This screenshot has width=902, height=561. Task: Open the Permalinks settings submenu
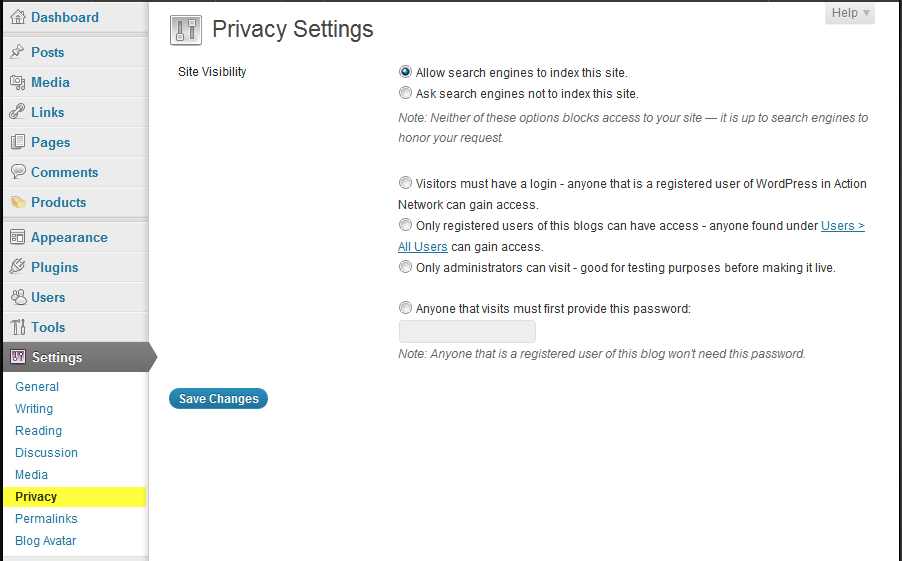[46, 519]
